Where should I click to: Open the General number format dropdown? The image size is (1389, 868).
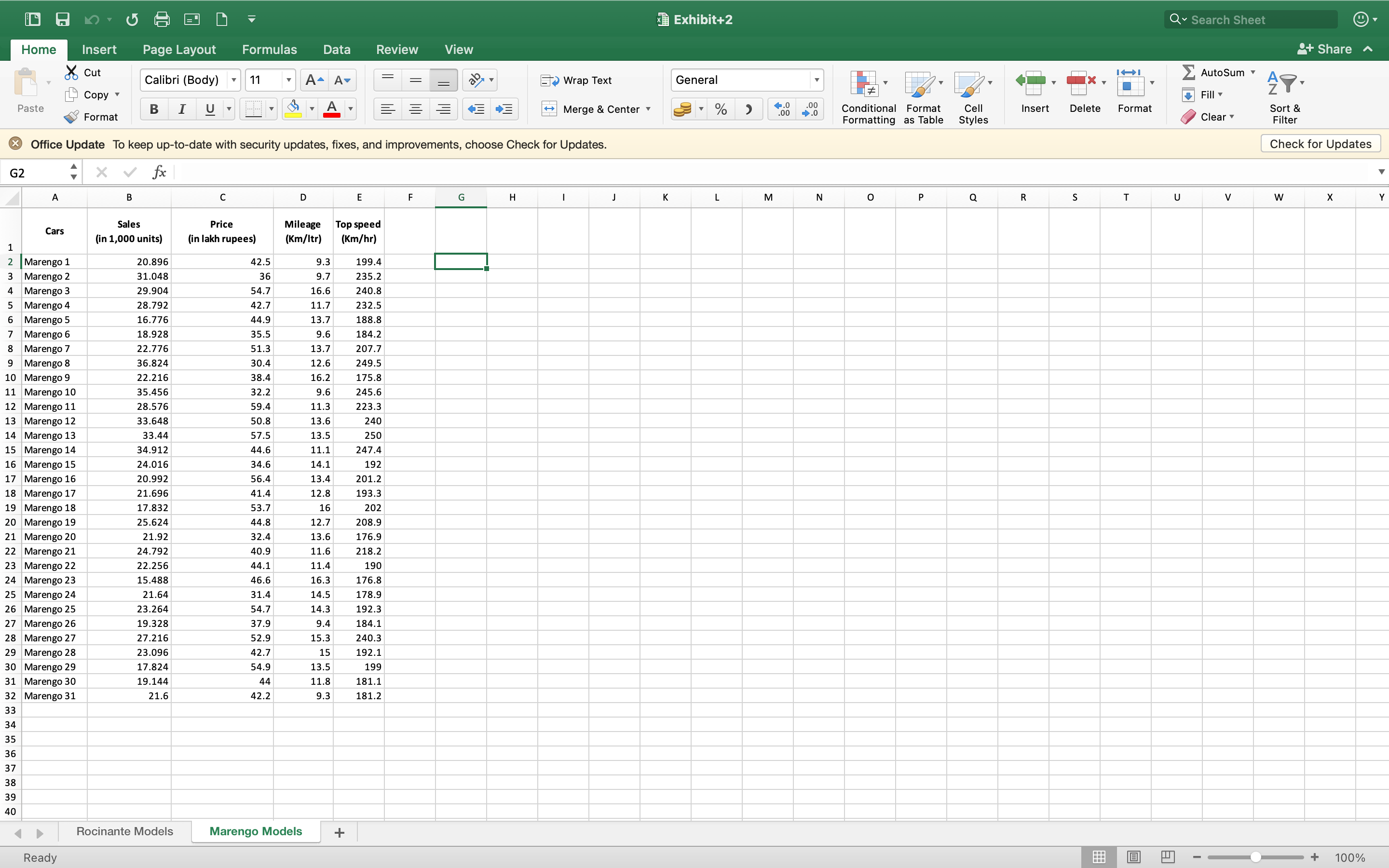point(816,80)
